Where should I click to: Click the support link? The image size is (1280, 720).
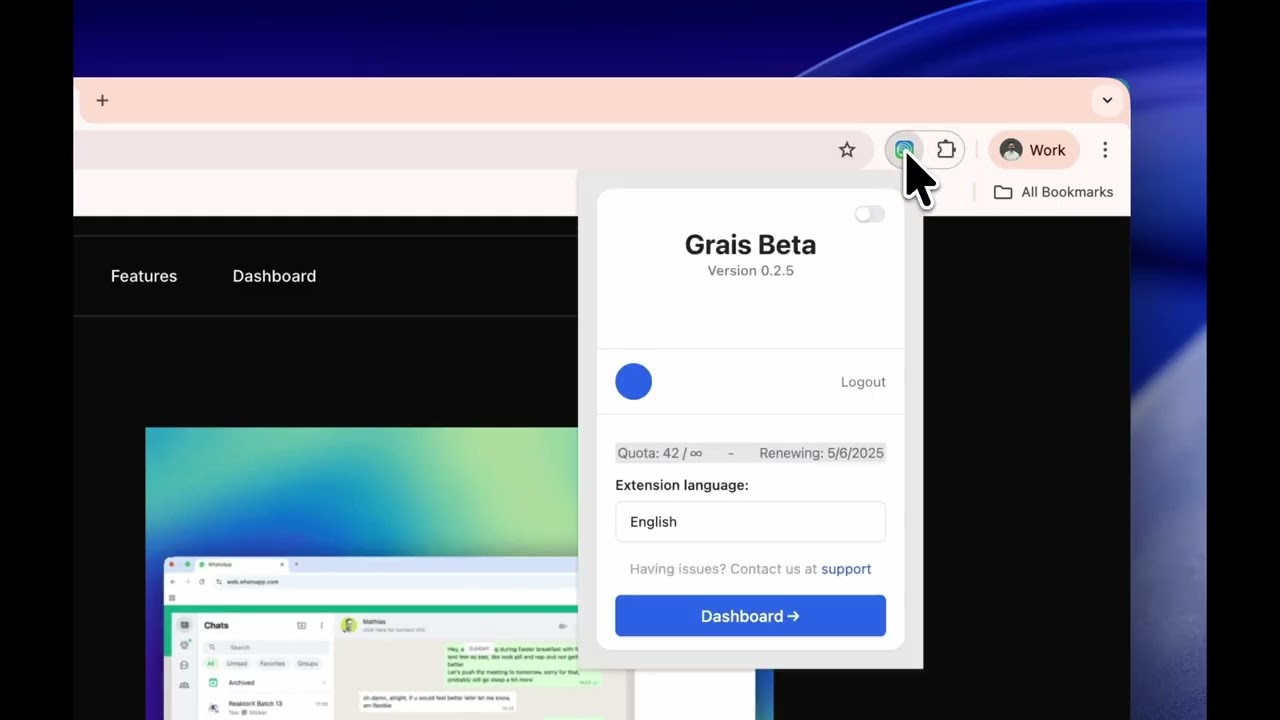pyautogui.click(x=846, y=569)
